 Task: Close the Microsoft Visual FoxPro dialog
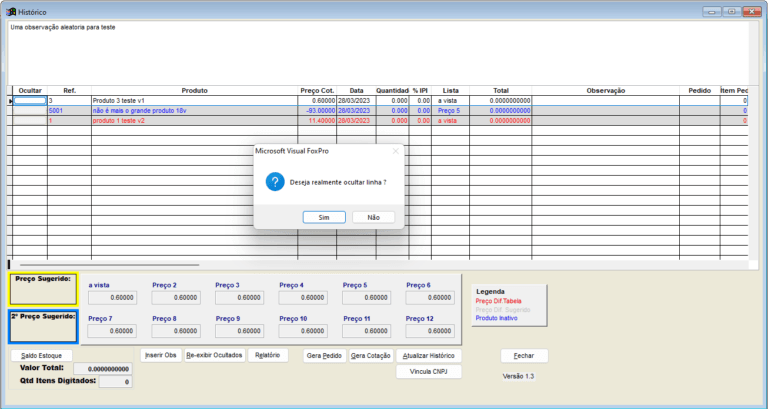coord(395,151)
